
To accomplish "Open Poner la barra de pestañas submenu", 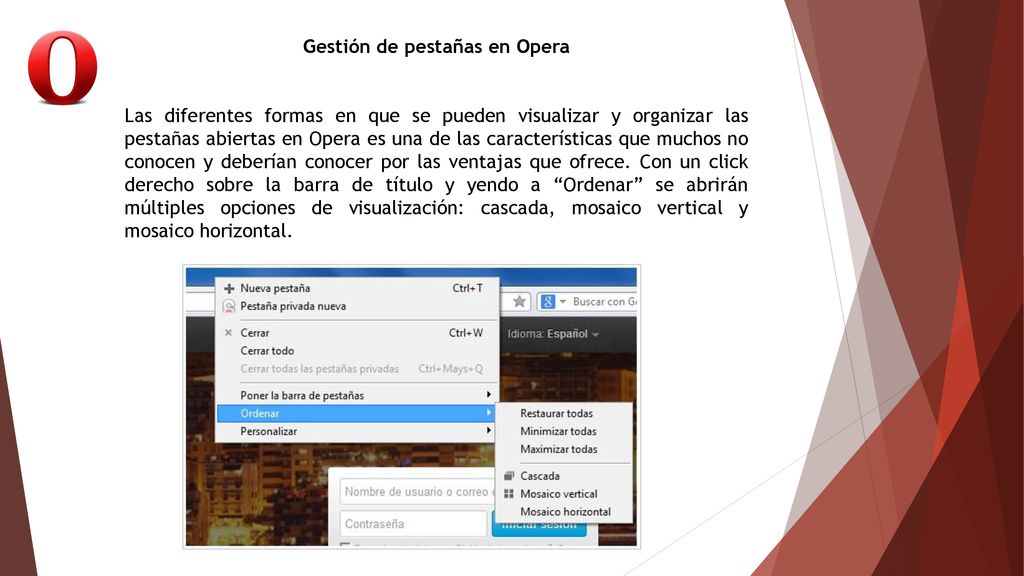I will point(357,395).
